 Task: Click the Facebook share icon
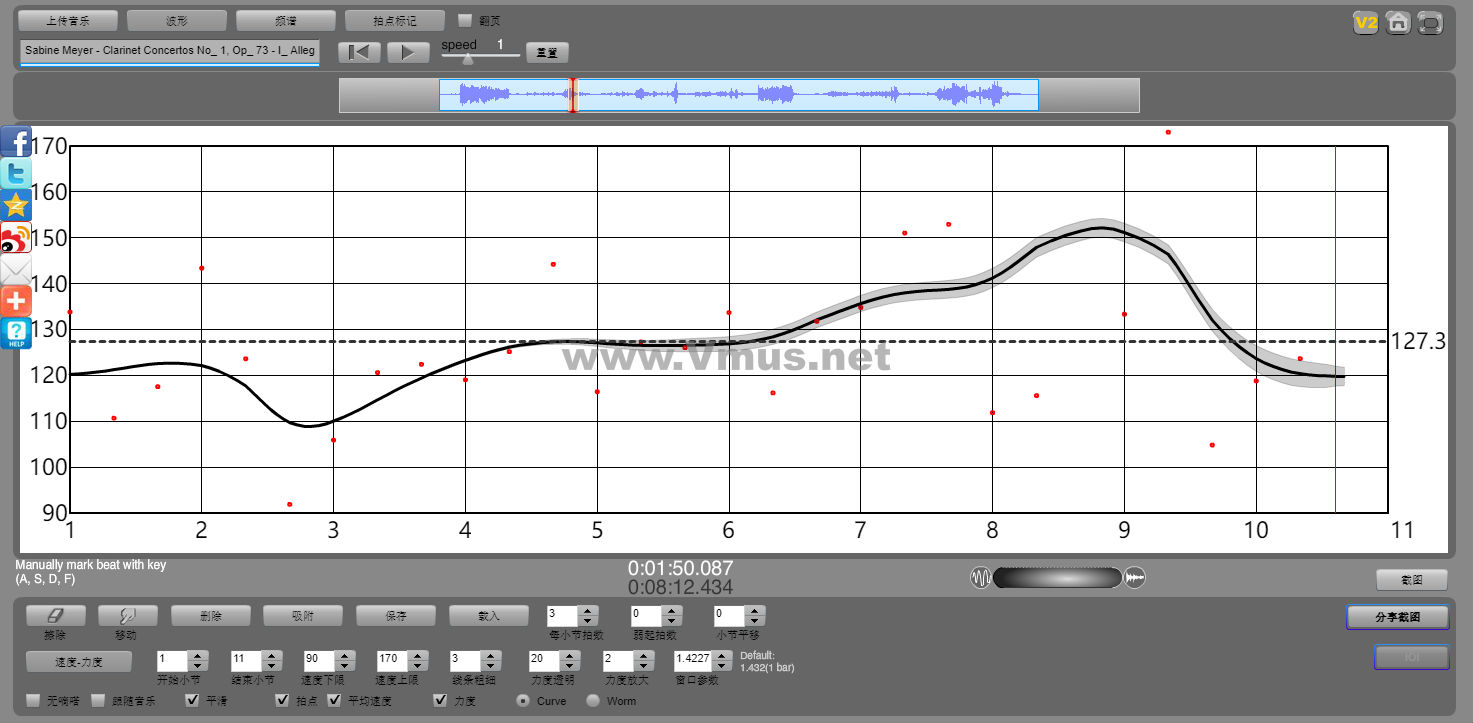pyautogui.click(x=16, y=142)
